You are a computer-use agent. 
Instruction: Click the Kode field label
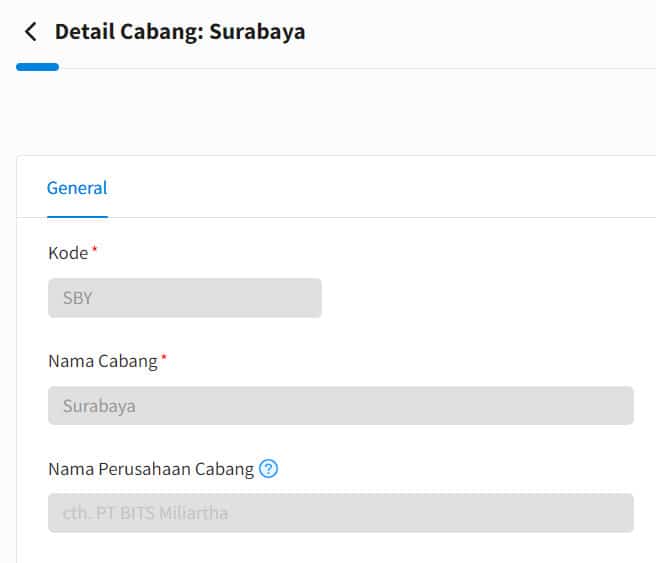pos(68,253)
